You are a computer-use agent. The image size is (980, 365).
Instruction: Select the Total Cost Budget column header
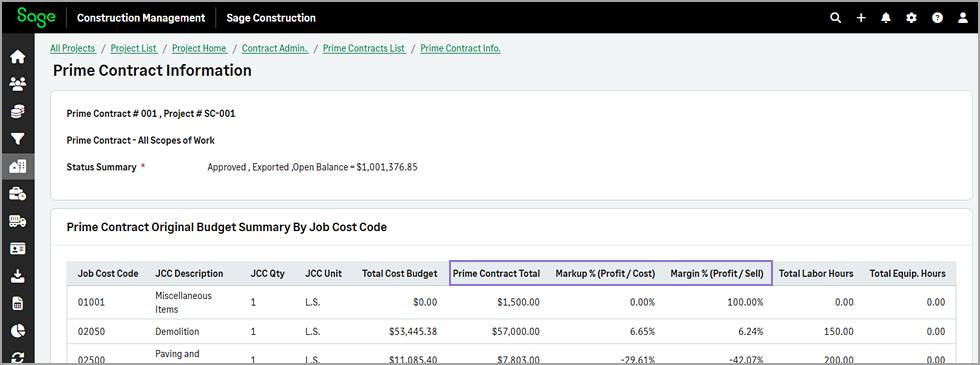pos(399,274)
